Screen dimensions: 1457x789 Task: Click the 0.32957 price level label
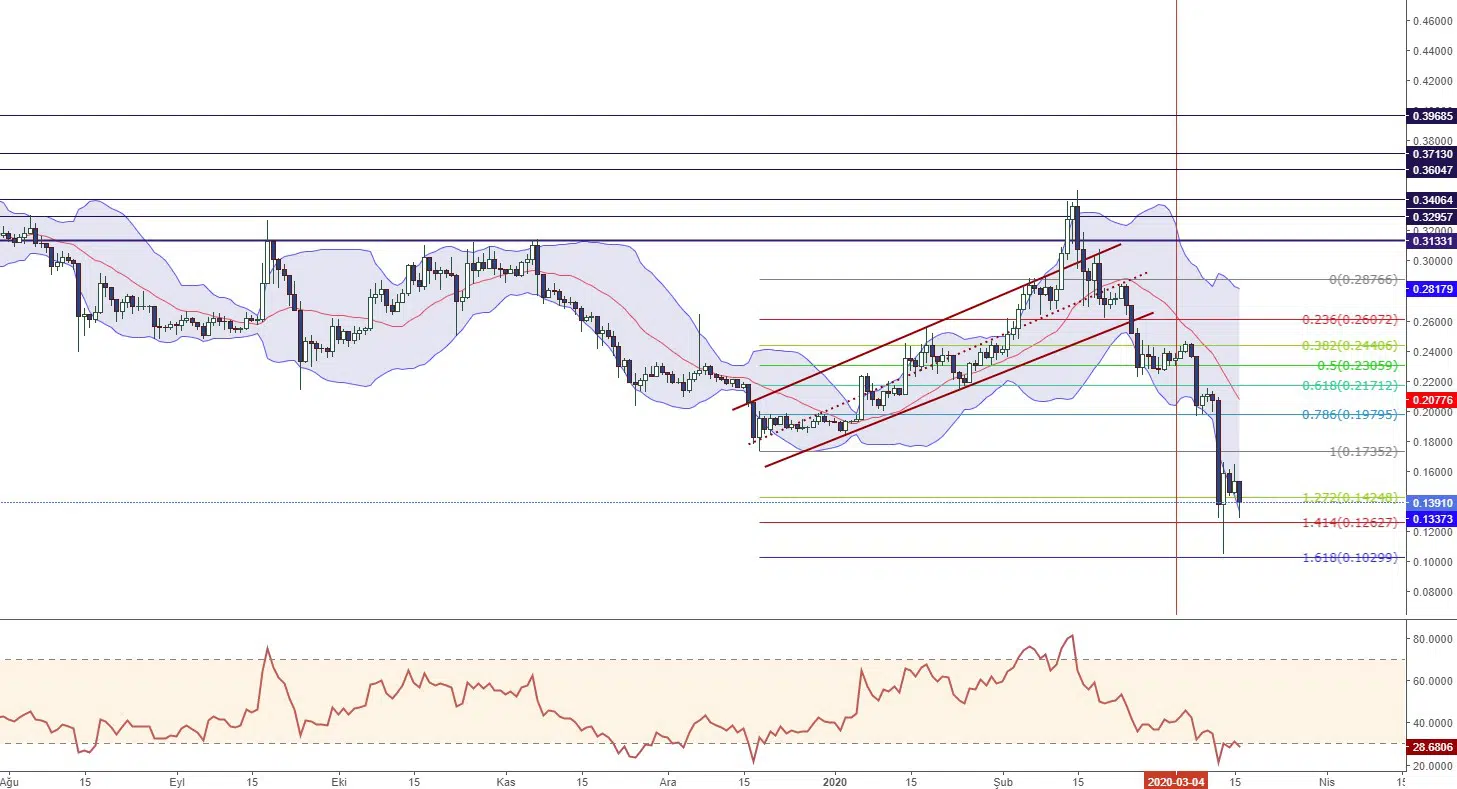point(1430,217)
